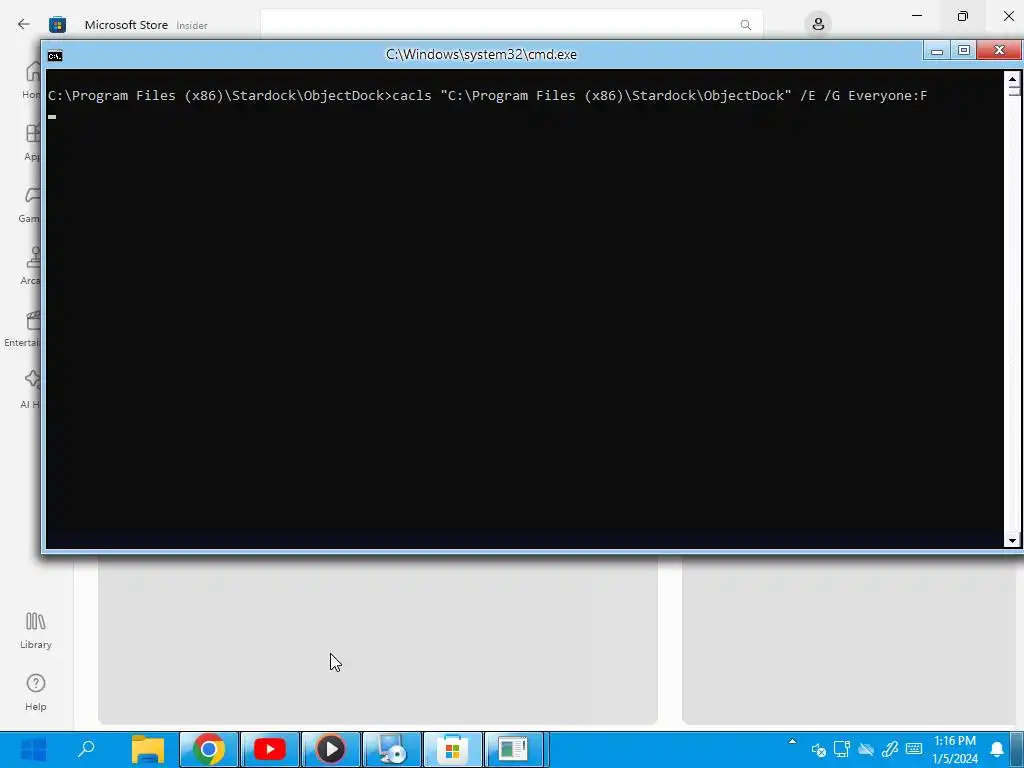The width and height of the screenshot is (1024, 768).
Task: Click the cmd.exe window title text
Action: coord(481,54)
